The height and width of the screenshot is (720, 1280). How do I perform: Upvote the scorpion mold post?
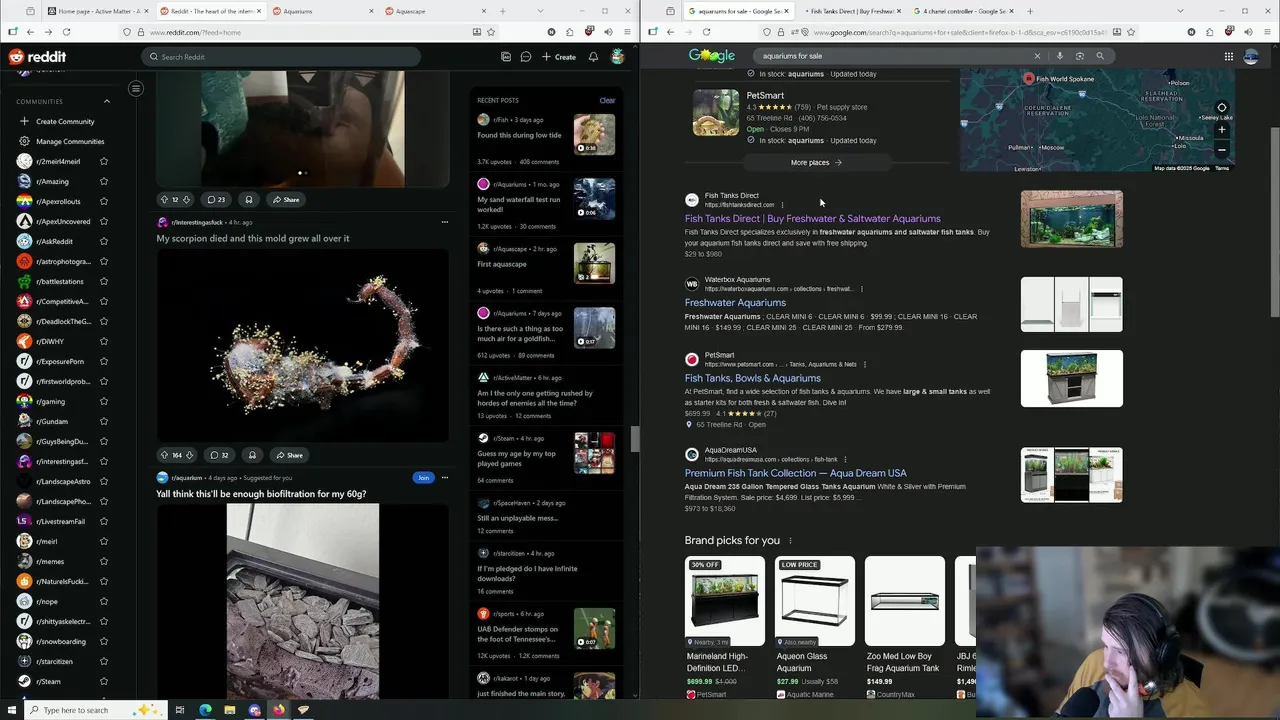tap(164, 455)
